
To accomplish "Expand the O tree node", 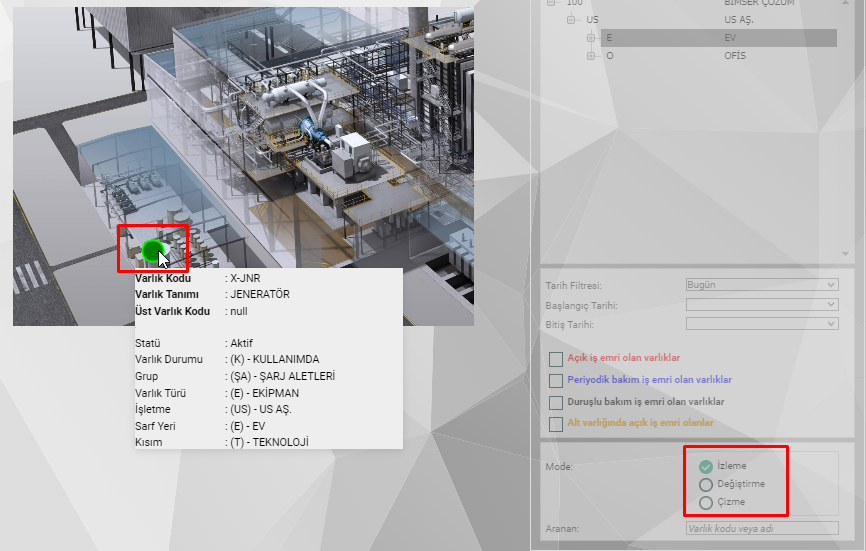I will [x=591, y=56].
